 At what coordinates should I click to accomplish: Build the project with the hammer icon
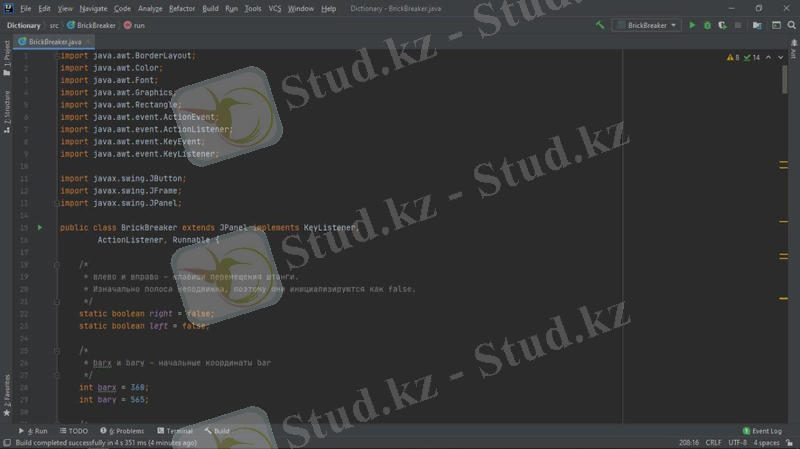[x=600, y=25]
